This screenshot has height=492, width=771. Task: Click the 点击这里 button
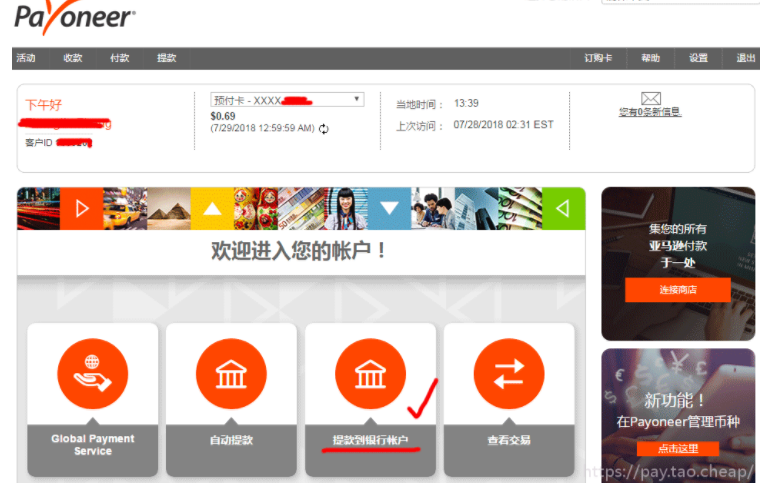[x=678, y=448]
